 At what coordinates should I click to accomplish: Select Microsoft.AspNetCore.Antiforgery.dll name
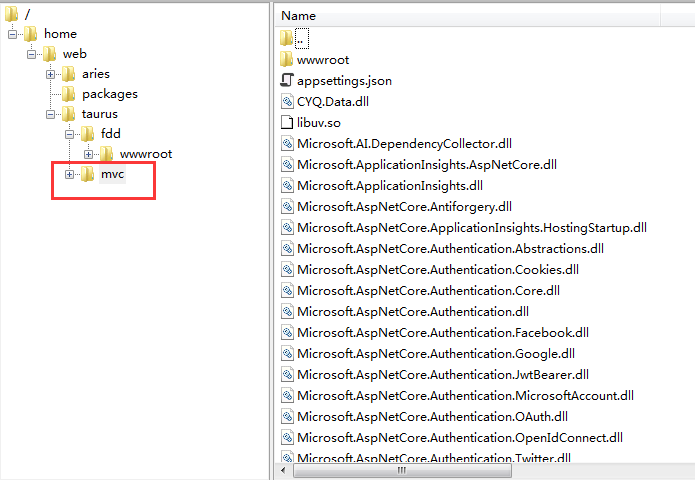405,207
